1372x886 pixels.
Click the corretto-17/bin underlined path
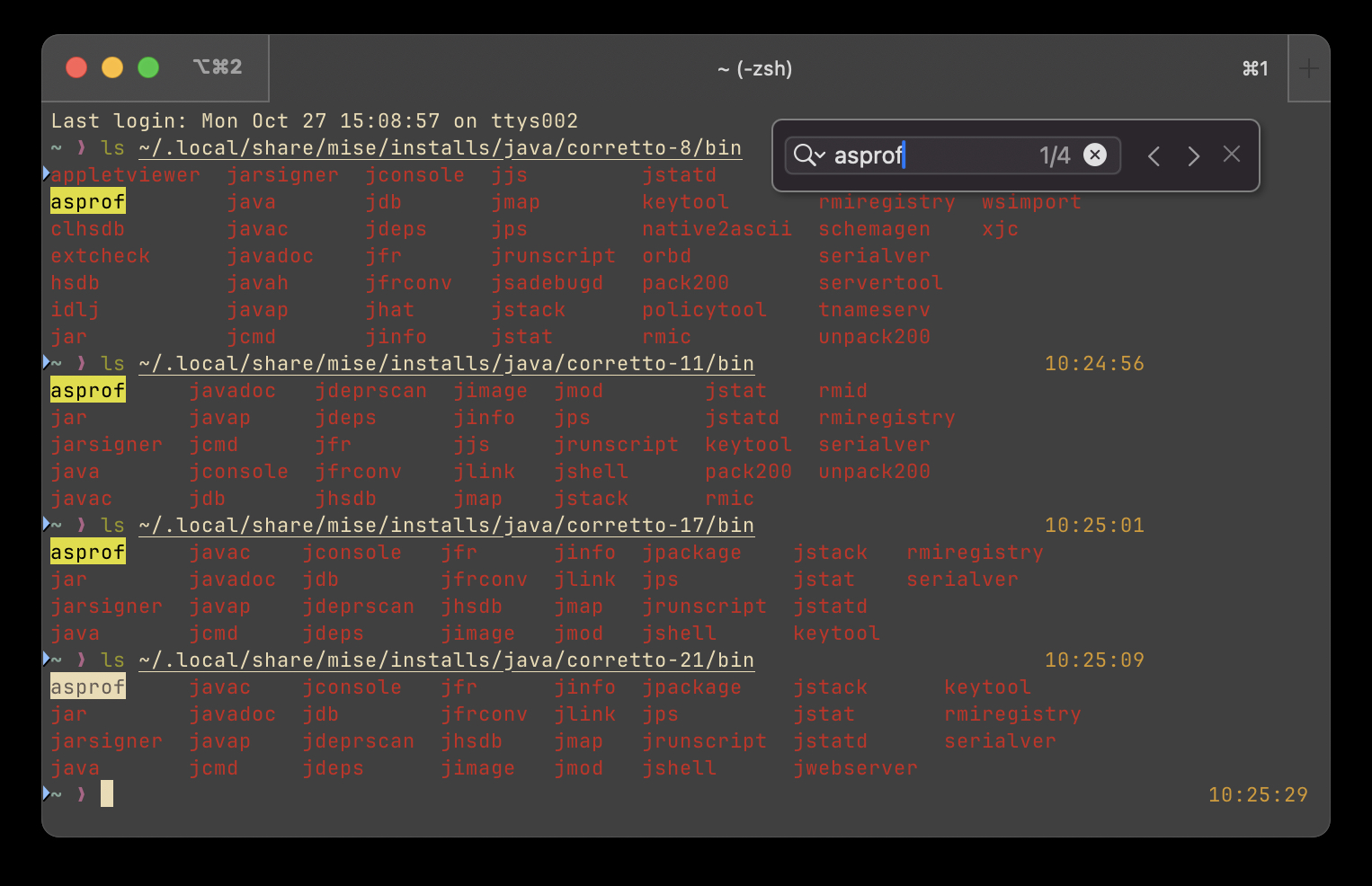pyautogui.click(x=447, y=526)
